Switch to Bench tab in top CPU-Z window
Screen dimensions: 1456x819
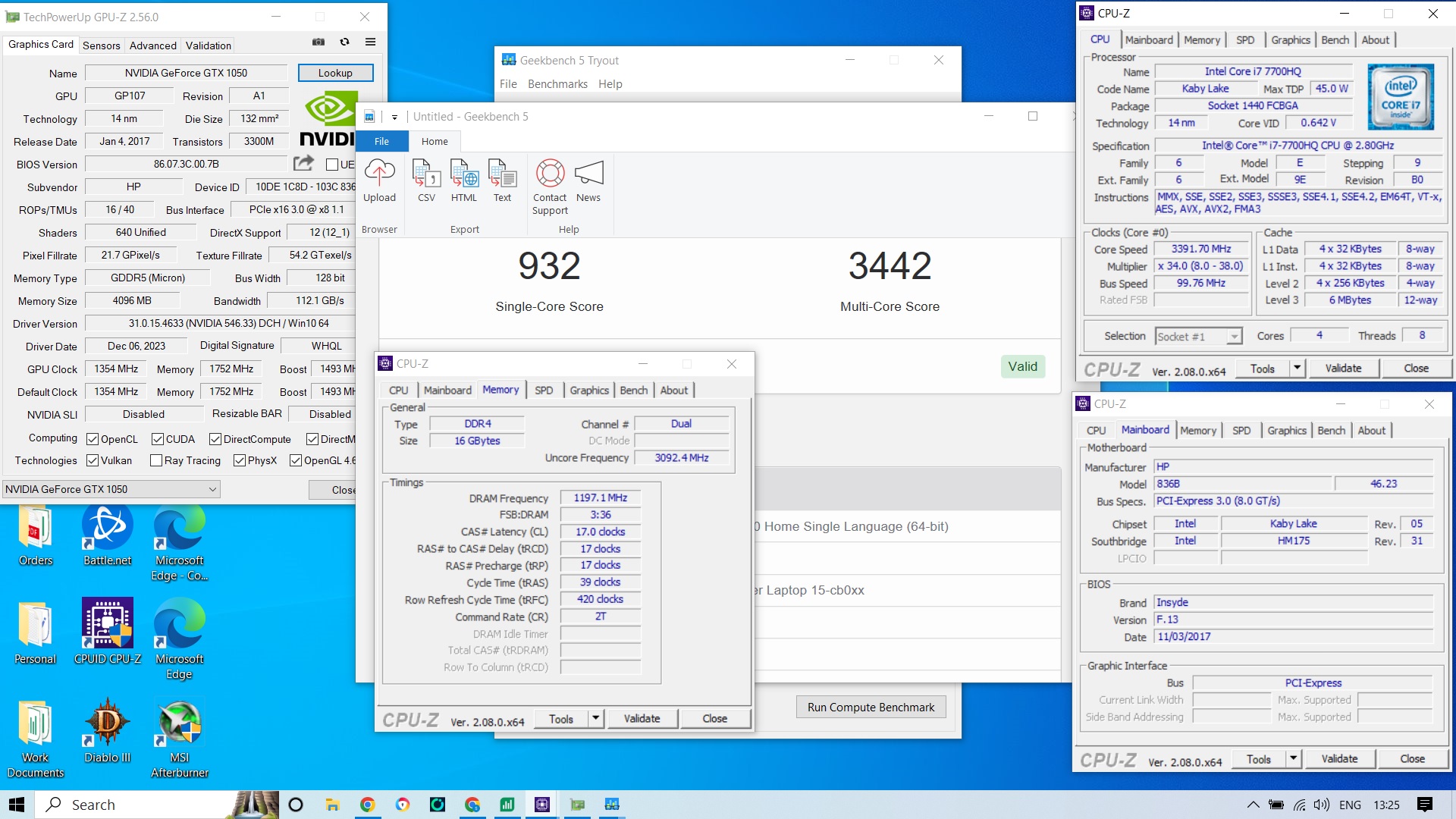coord(1335,39)
